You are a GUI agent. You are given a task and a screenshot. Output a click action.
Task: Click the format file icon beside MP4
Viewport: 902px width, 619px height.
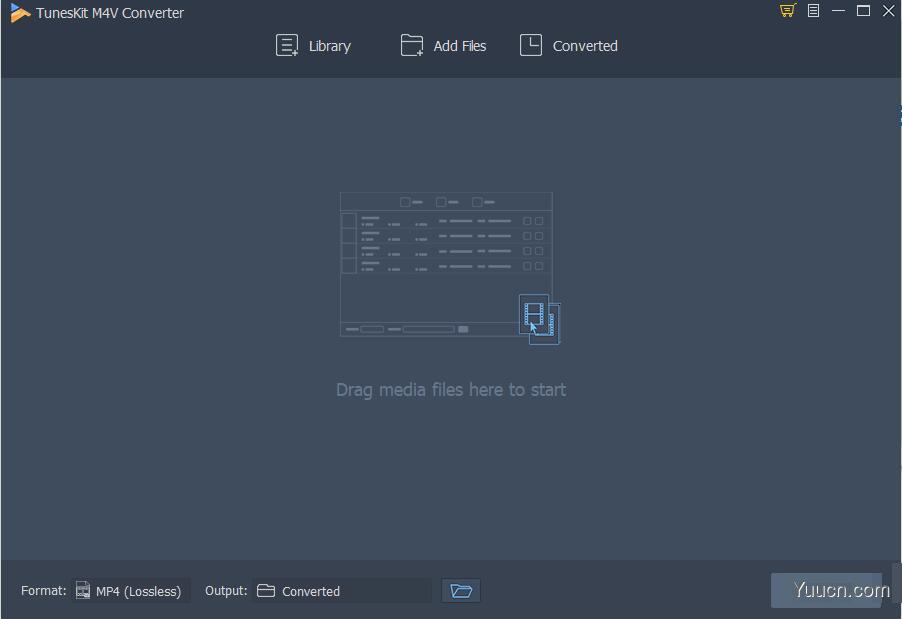[83, 591]
